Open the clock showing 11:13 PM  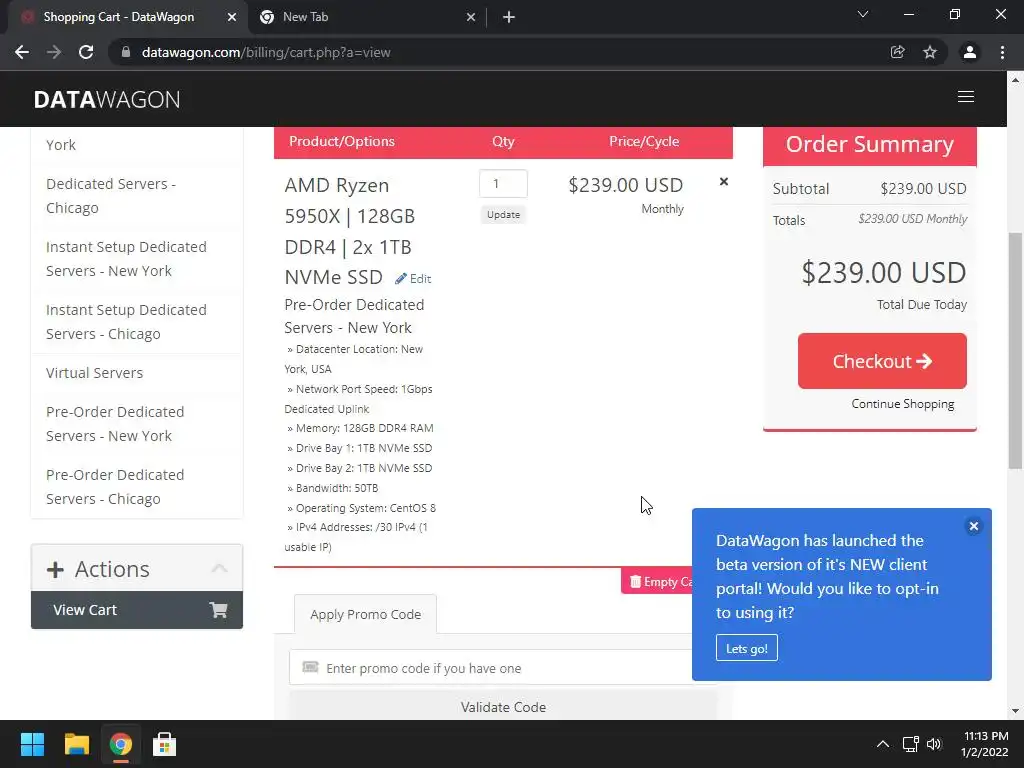(x=985, y=744)
